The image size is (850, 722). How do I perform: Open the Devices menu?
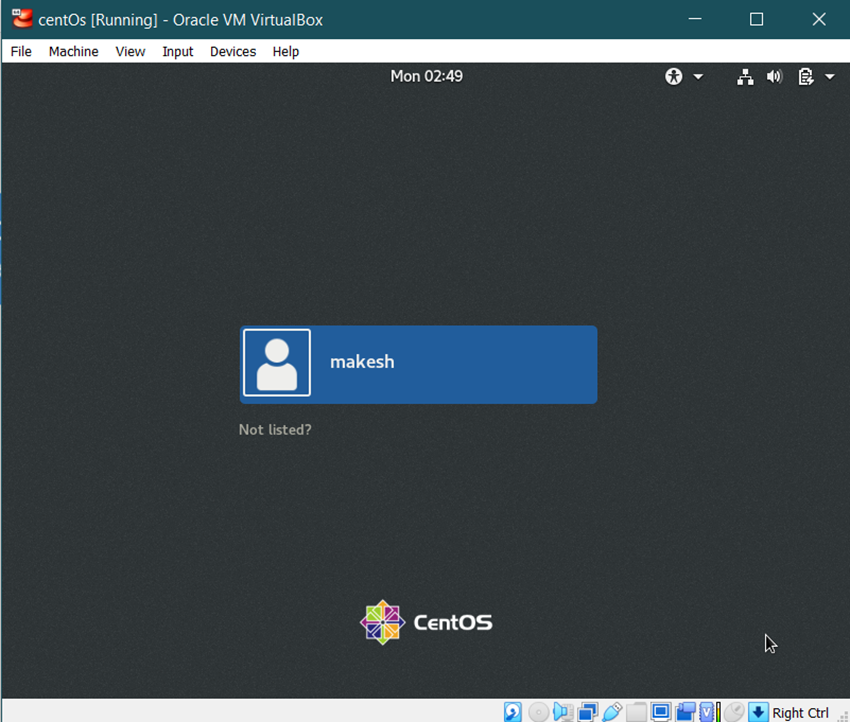(233, 51)
